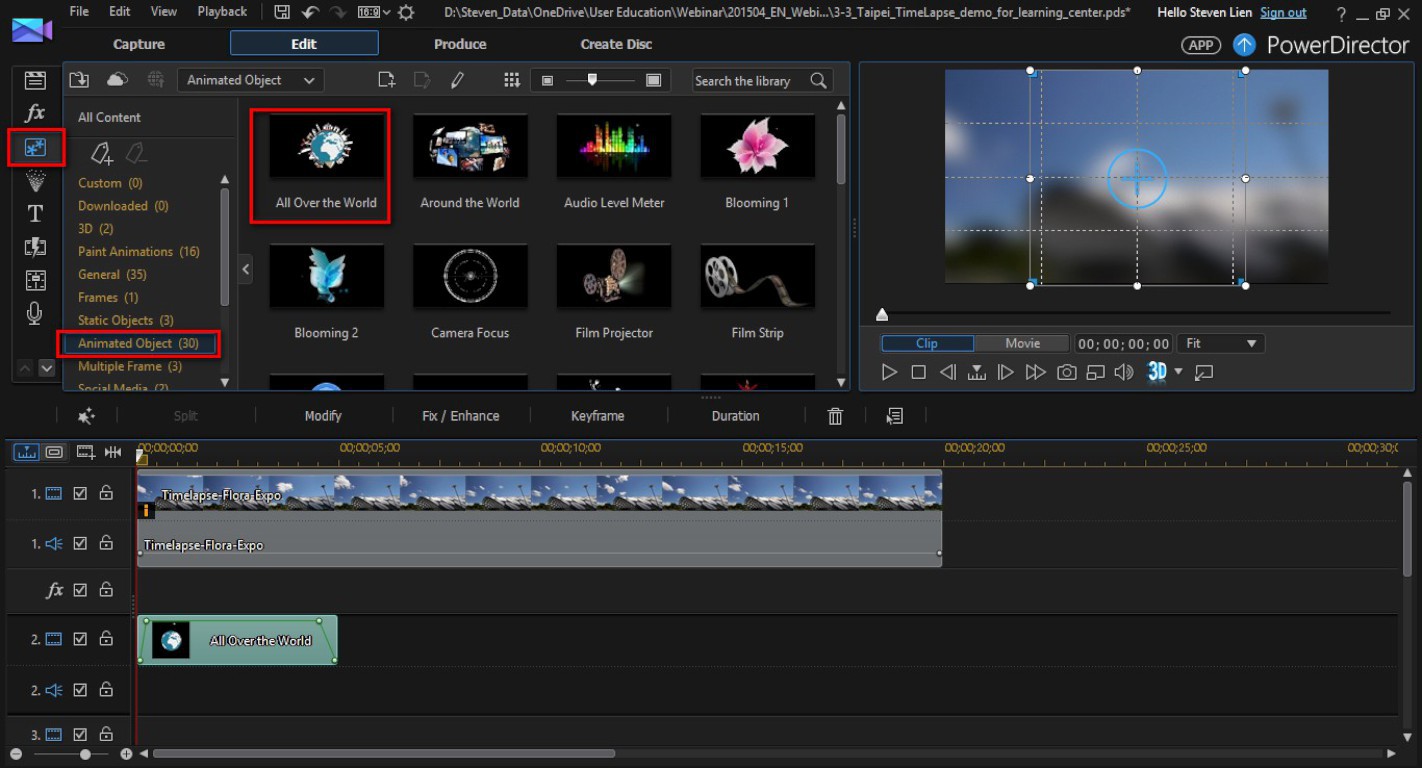Click the Modify button
The width and height of the screenshot is (1422, 768).
tap(323, 416)
